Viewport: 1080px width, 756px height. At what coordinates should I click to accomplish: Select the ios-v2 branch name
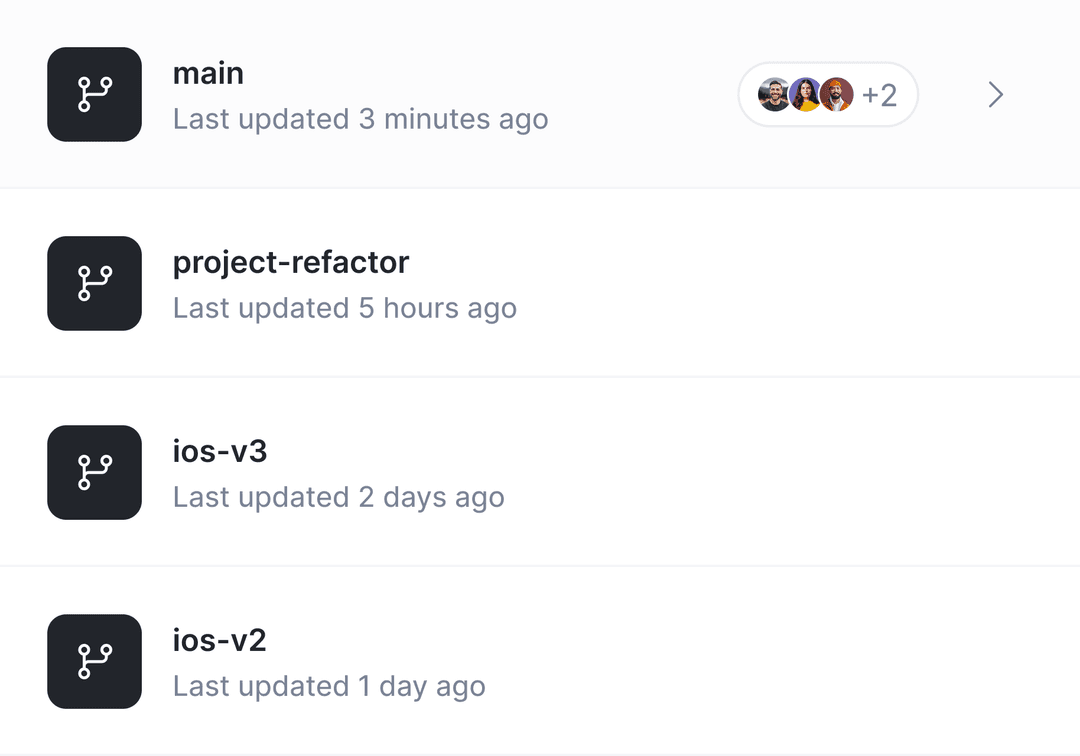[x=220, y=640]
